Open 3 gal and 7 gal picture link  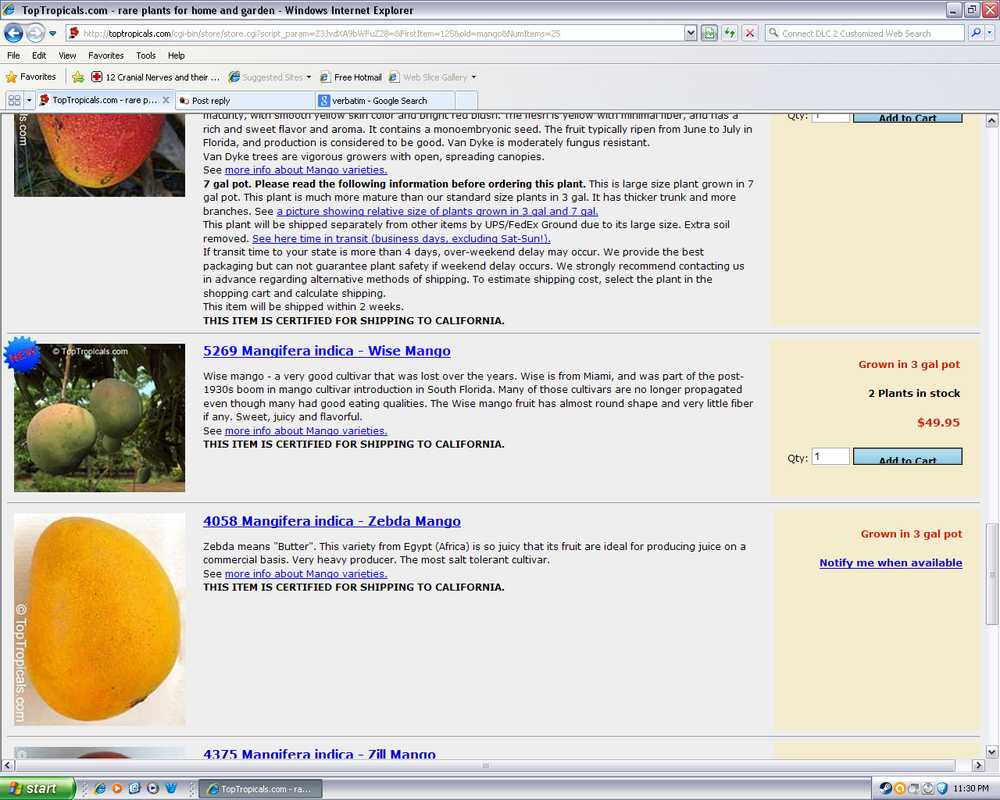coord(437,211)
